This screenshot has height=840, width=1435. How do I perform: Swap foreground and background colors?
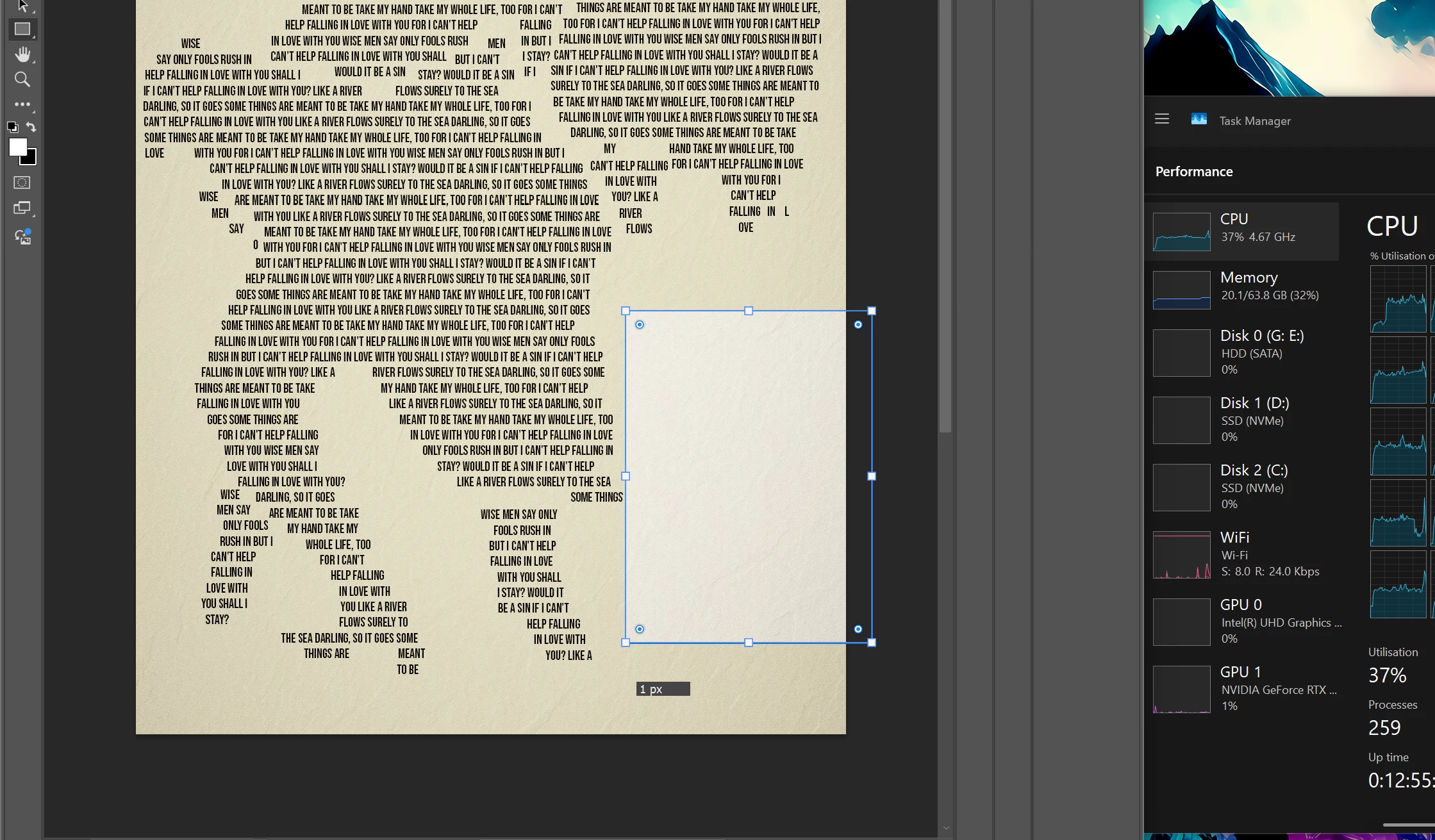point(31,127)
